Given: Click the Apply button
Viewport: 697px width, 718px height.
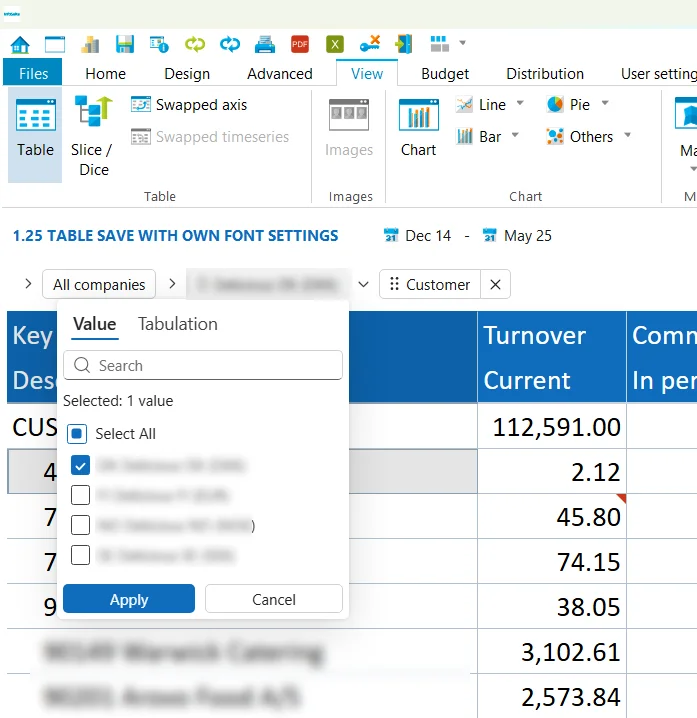Looking at the screenshot, I should pos(129,599).
